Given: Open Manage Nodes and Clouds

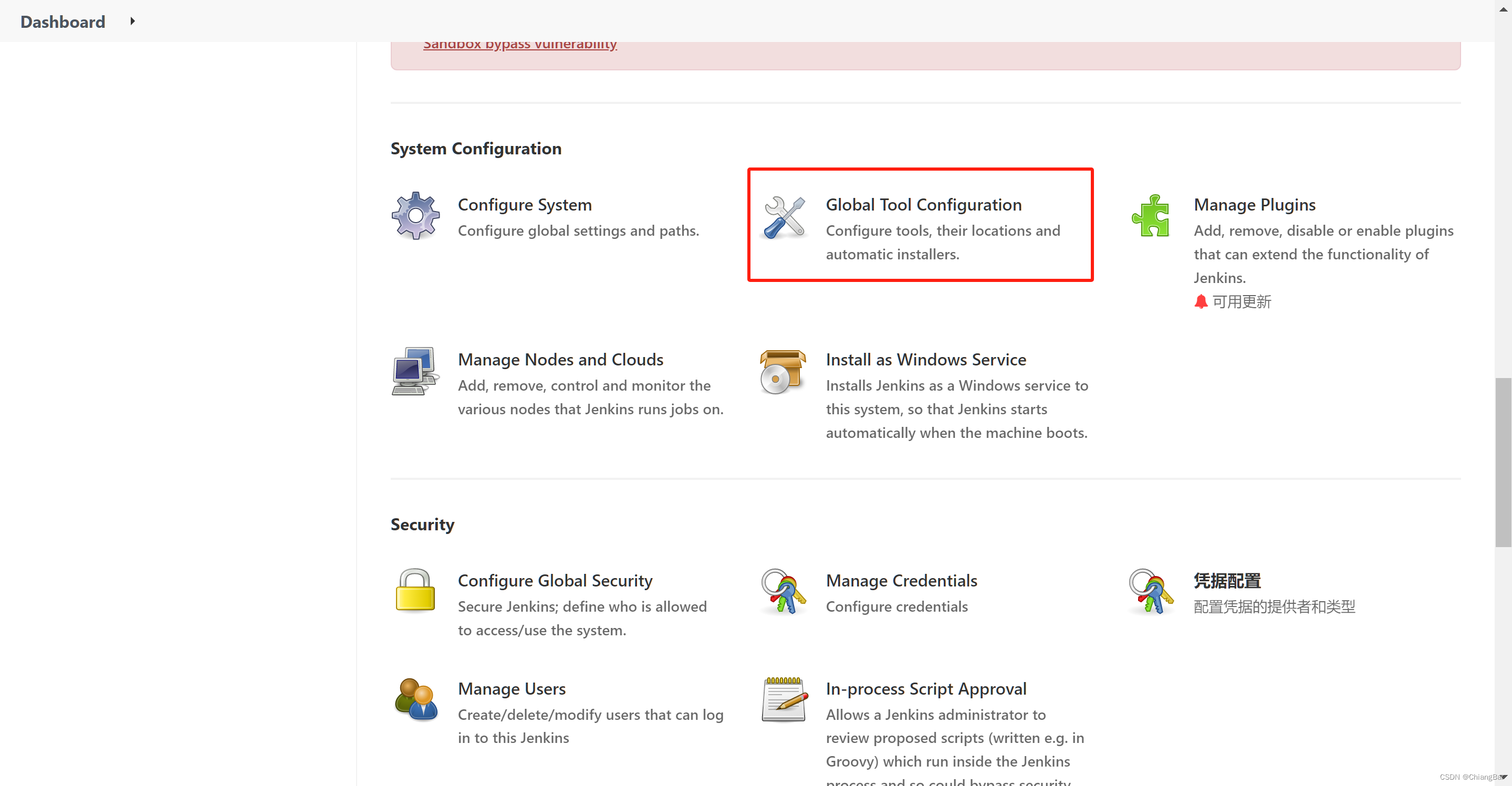Looking at the screenshot, I should [560, 360].
